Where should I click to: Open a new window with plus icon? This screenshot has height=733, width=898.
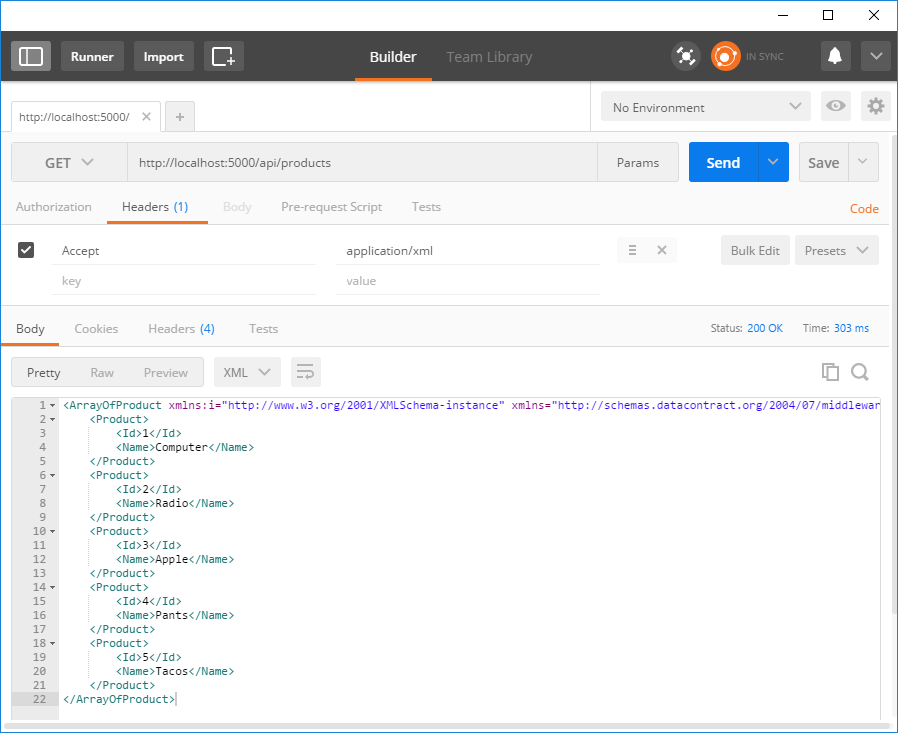pos(223,57)
